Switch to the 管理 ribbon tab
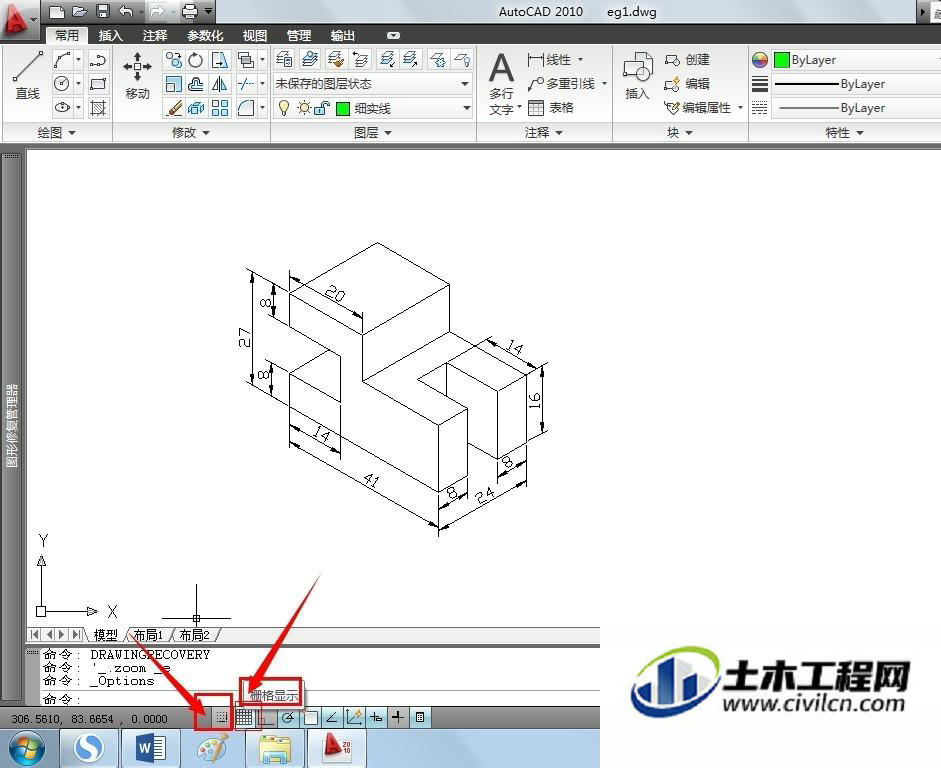This screenshot has width=941, height=768. (299, 35)
